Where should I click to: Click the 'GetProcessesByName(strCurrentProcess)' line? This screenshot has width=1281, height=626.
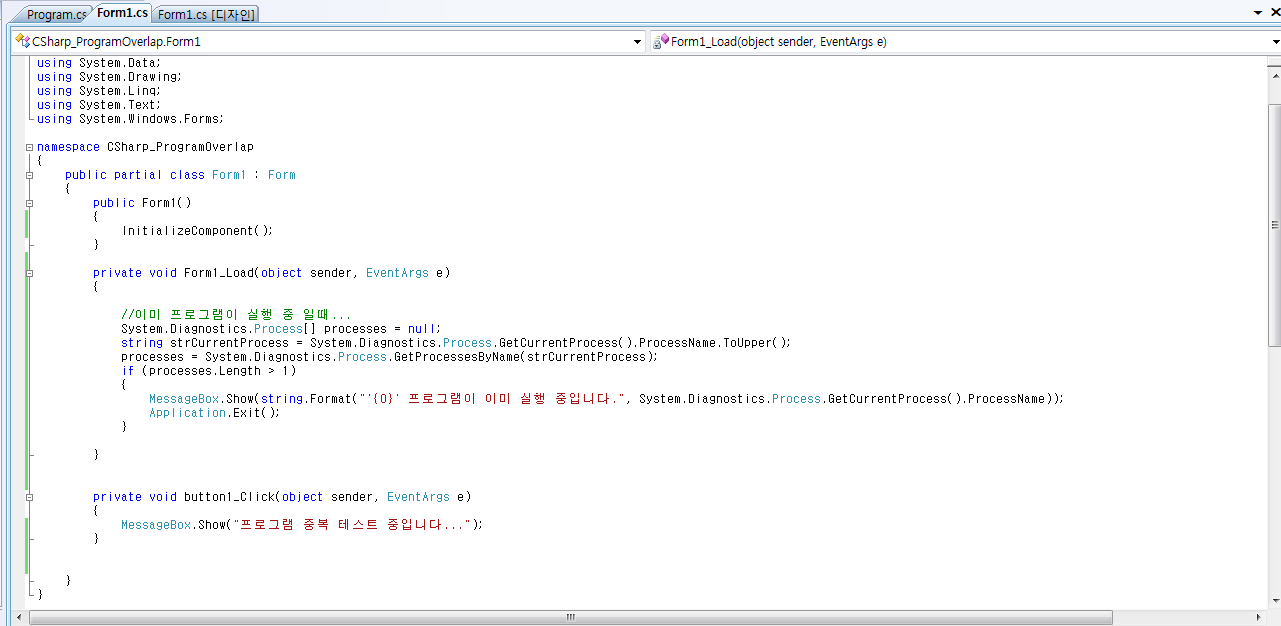coord(390,357)
